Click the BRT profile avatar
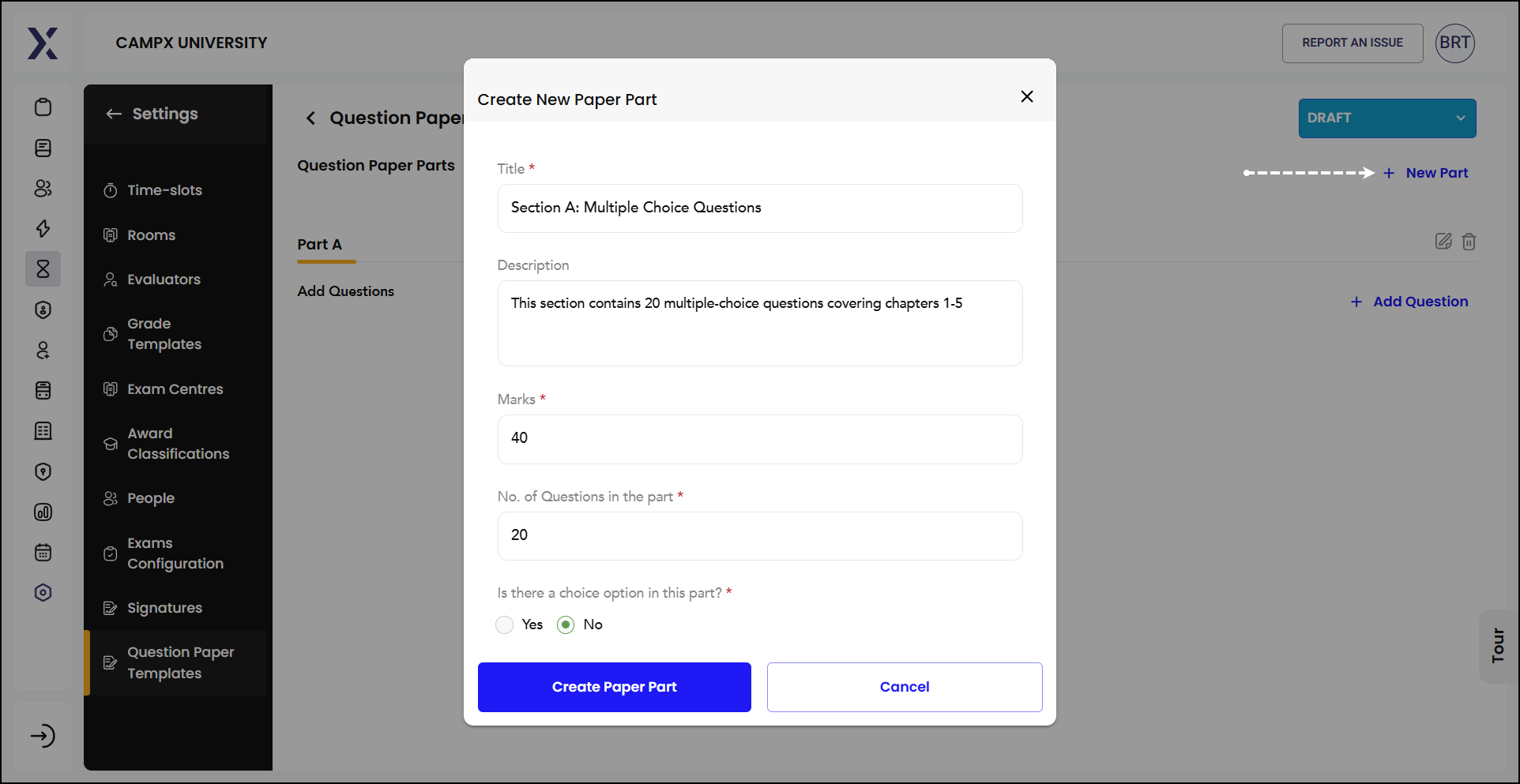 [1455, 43]
